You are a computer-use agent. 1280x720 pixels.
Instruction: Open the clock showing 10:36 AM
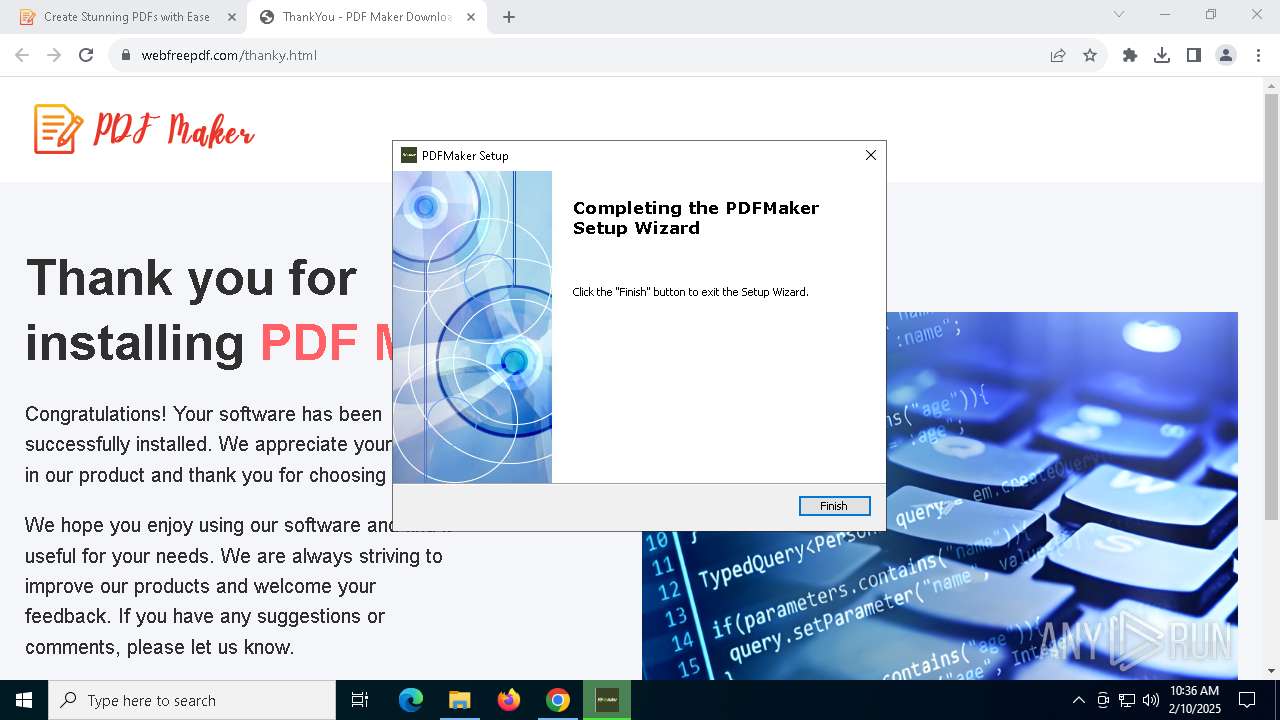click(x=1194, y=700)
